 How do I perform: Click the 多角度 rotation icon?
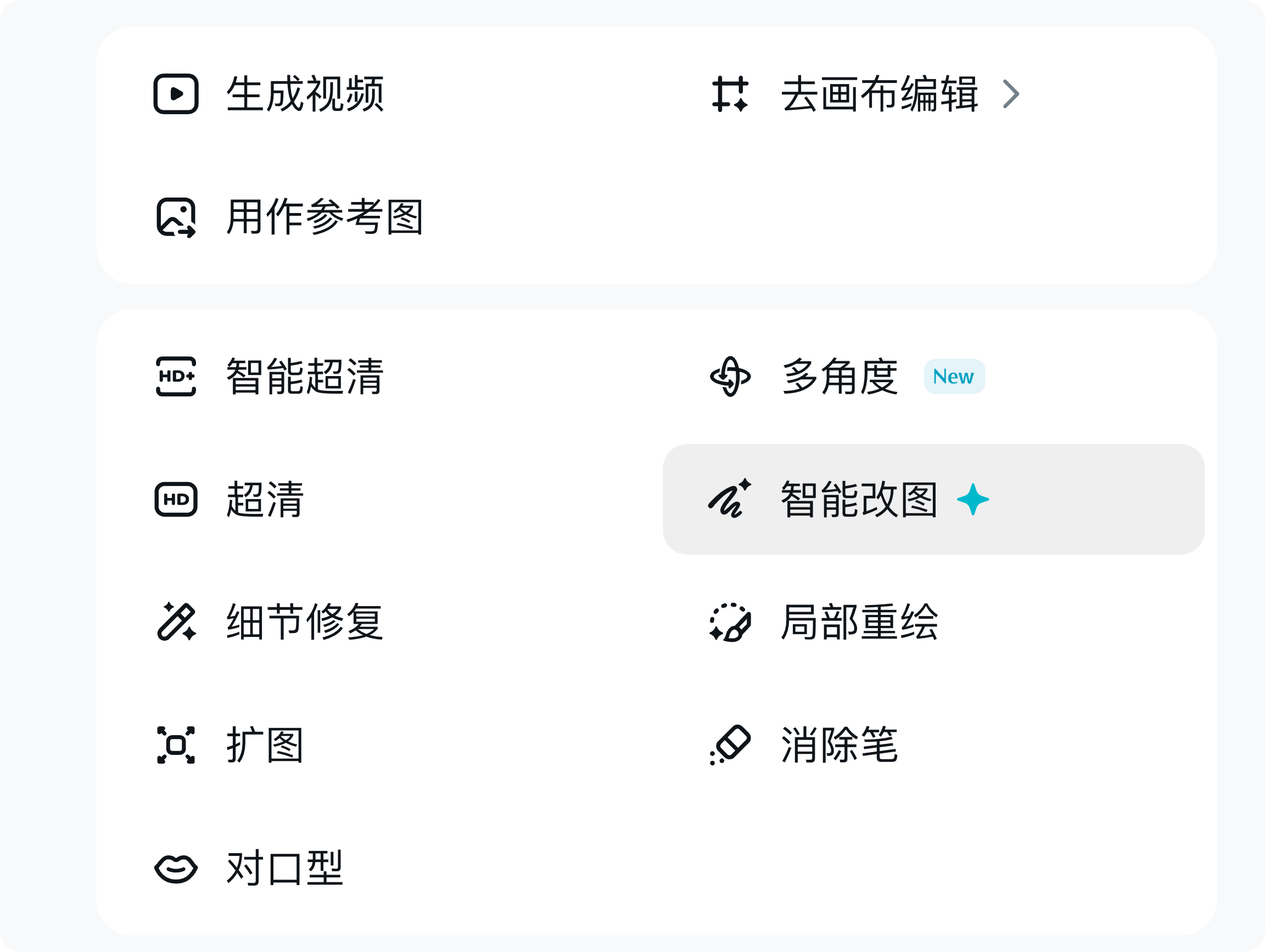(x=730, y=376)
